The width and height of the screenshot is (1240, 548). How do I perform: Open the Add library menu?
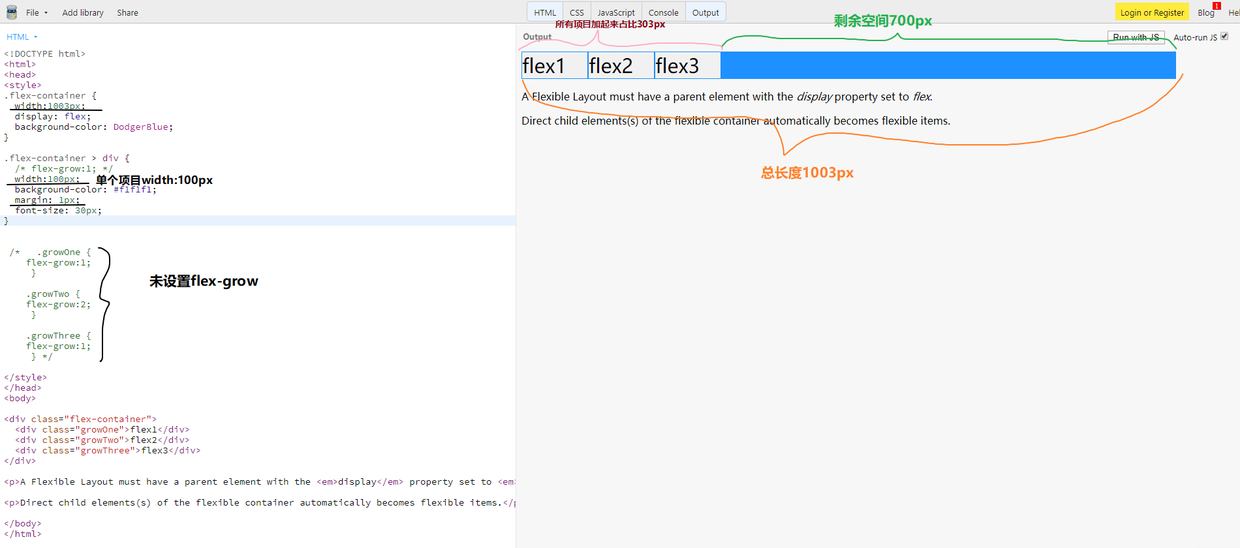pos(83,13)
